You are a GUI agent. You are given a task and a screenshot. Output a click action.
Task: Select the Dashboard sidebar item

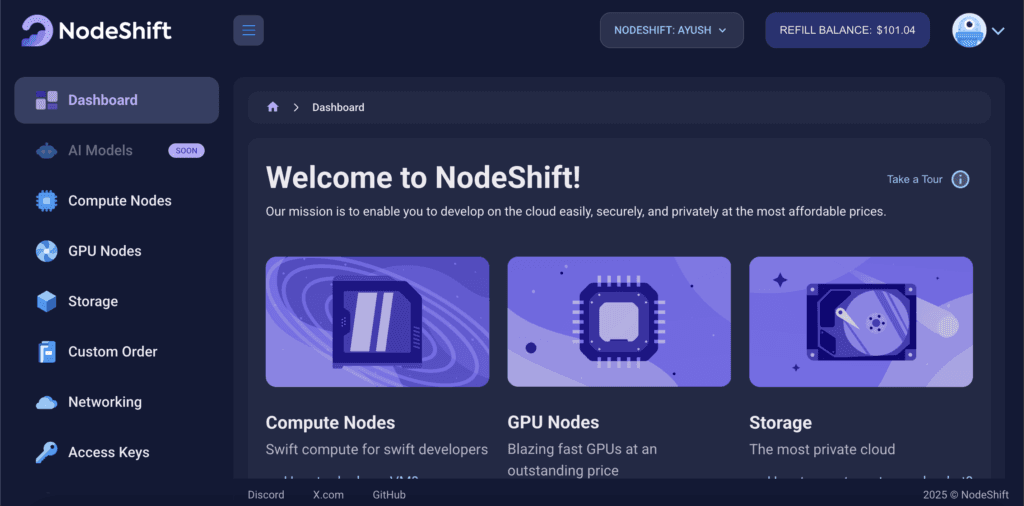coord(116,100)
